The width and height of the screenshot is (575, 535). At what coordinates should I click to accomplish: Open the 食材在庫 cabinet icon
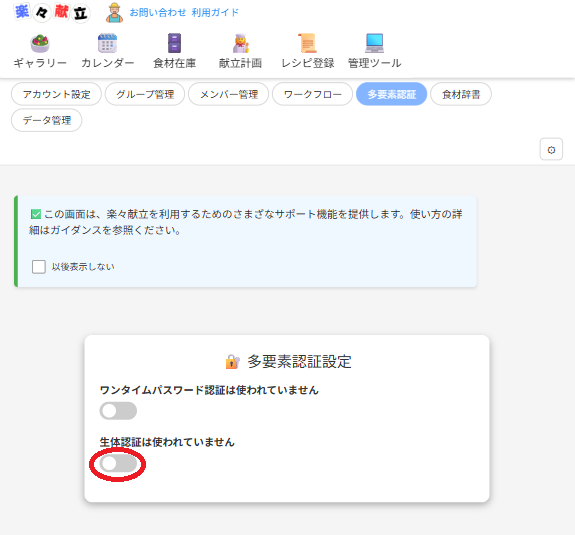click(x=174, y=43)
